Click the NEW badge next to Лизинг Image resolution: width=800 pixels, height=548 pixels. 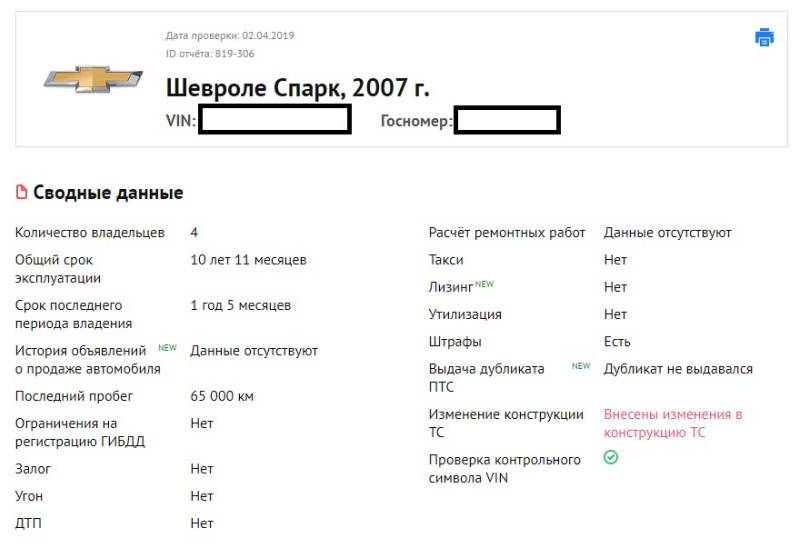484,284
